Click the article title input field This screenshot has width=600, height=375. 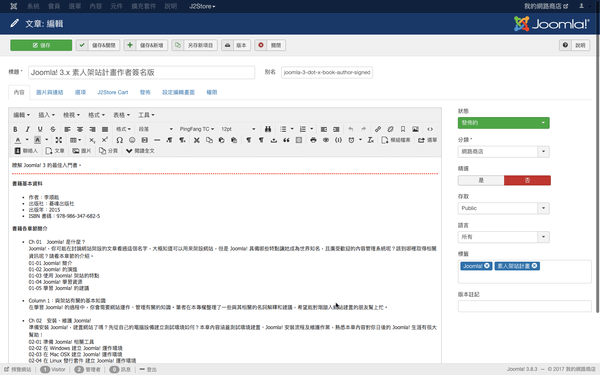point(142,72)
